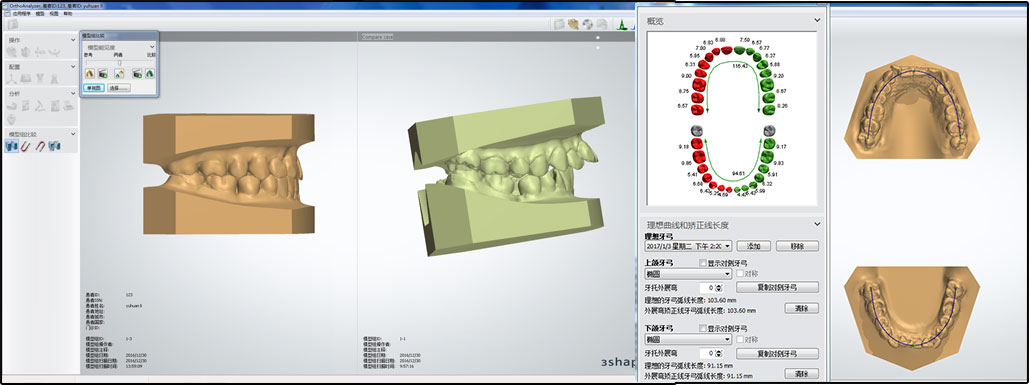Click the green histogram icon in top toolbar
This screenshot has width=1030, height=385.
point(621,24)
